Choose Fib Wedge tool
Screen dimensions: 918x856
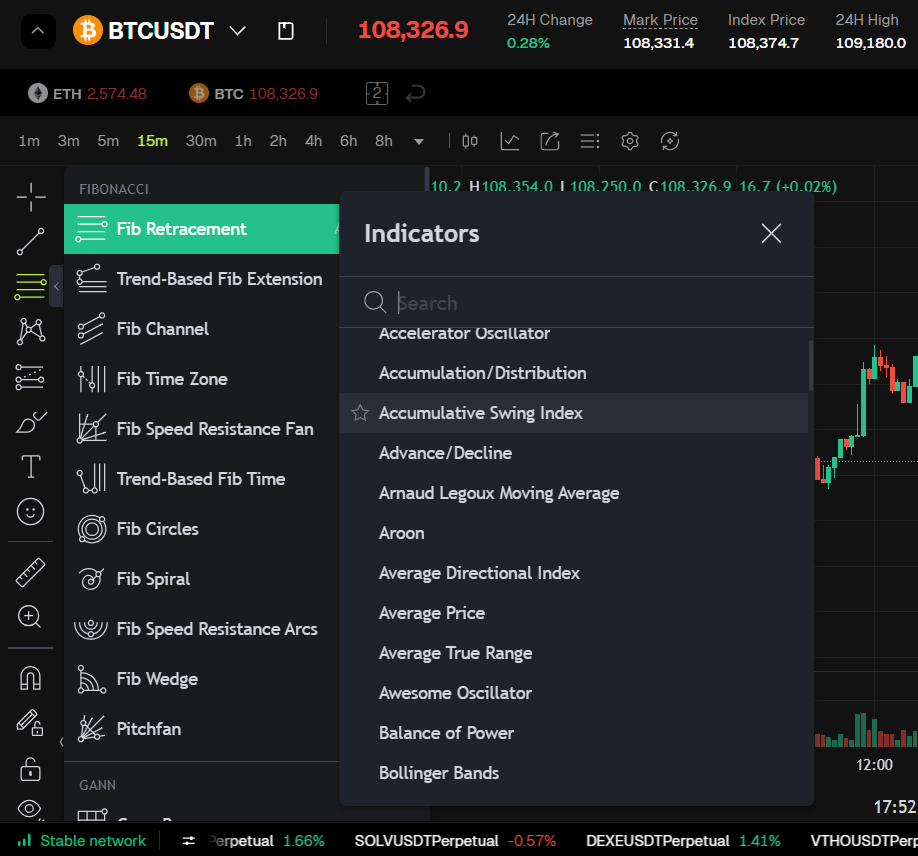[x=201, y=679]
